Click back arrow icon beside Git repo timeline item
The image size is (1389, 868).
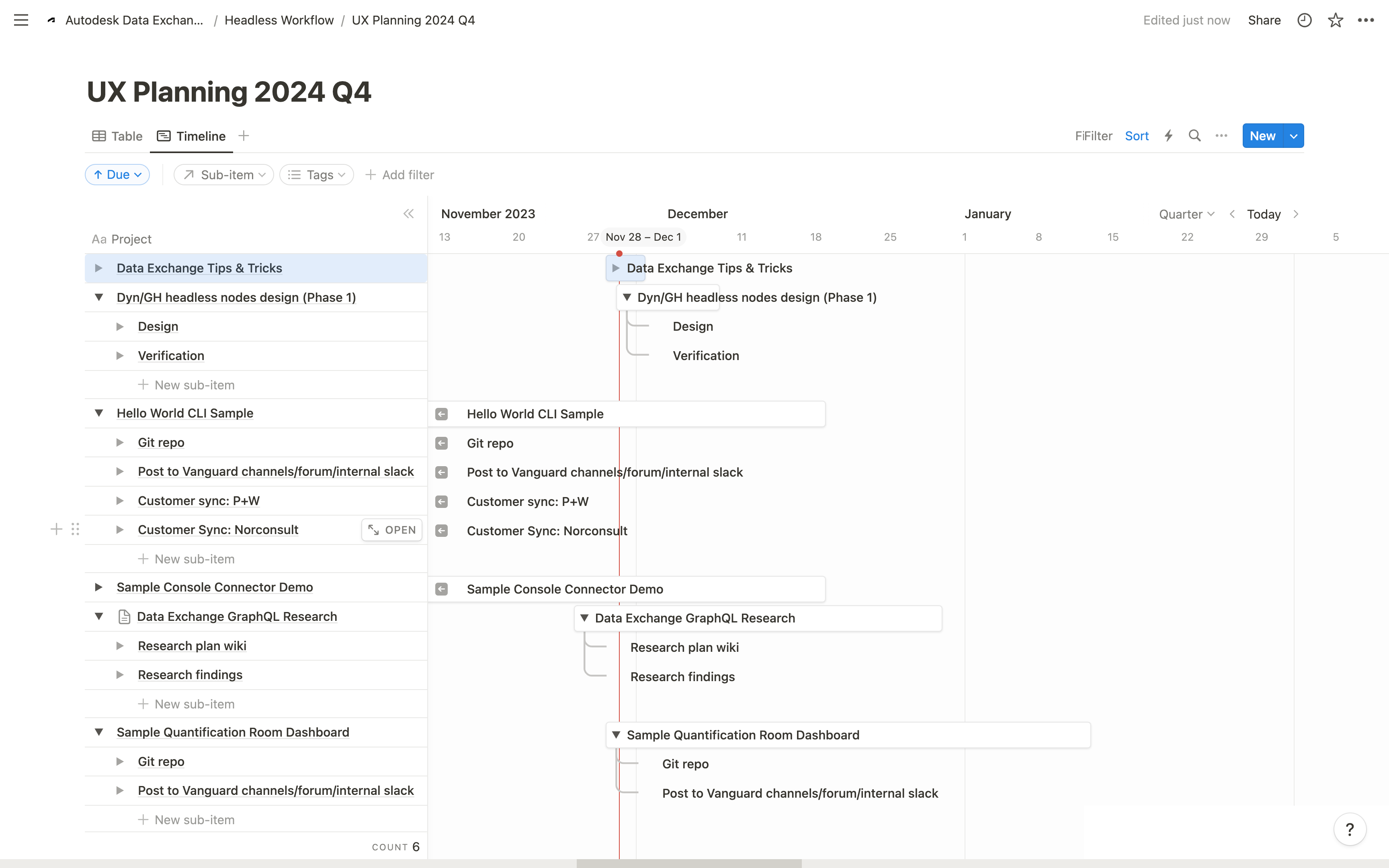pos(441,443)
